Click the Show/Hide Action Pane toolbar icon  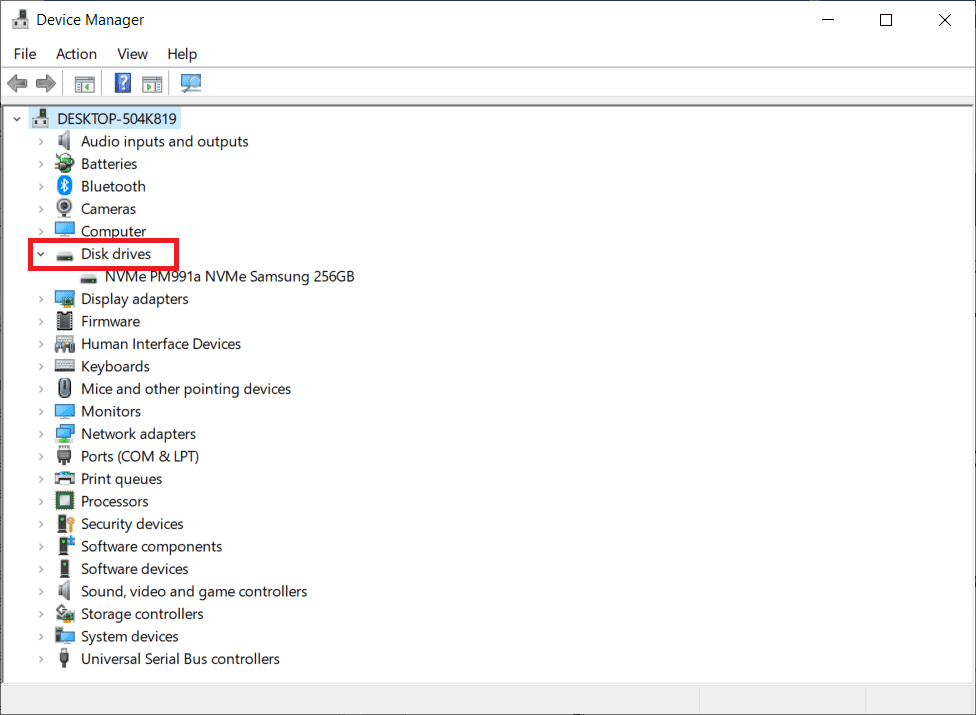point(152,83)
